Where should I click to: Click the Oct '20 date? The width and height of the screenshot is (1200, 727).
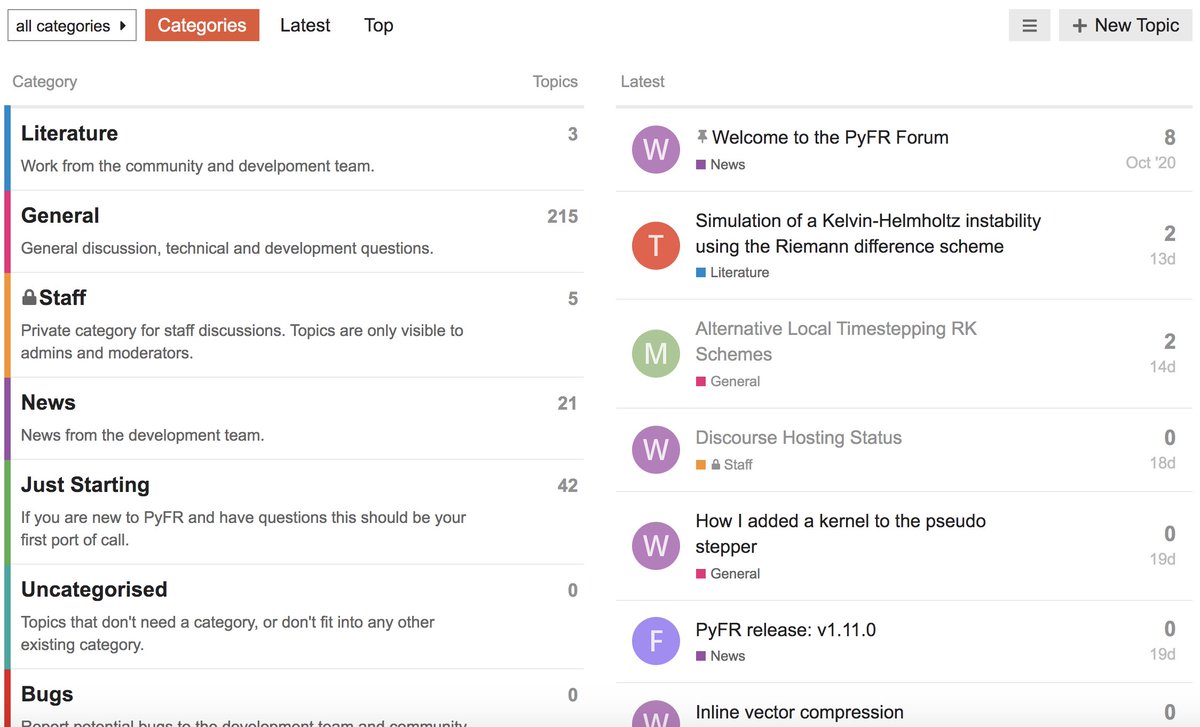pyautogui.click(x=1151, y=162)
